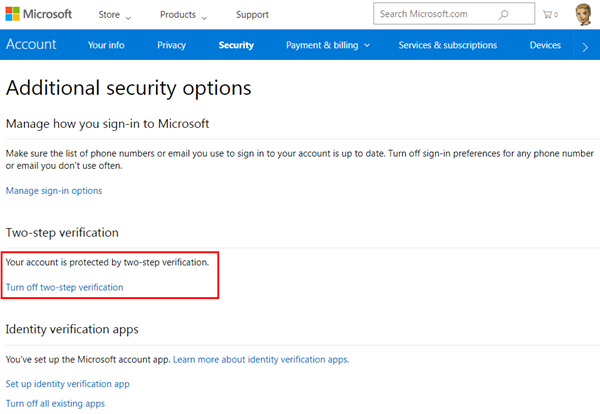
Task: Switch to the Privacy tab
Action: [171, 45]
